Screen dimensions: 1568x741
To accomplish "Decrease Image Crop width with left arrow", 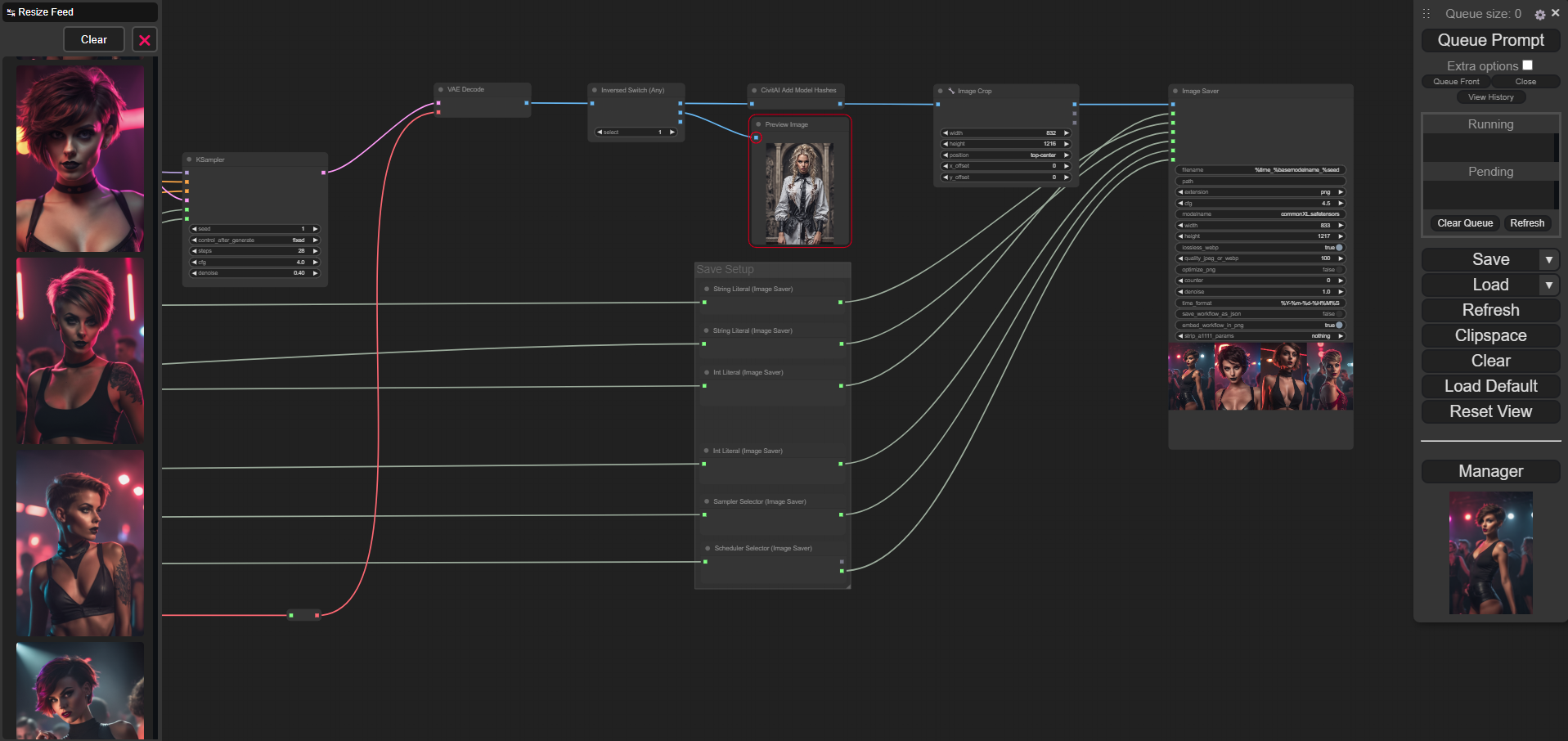I will pos(946,133).
